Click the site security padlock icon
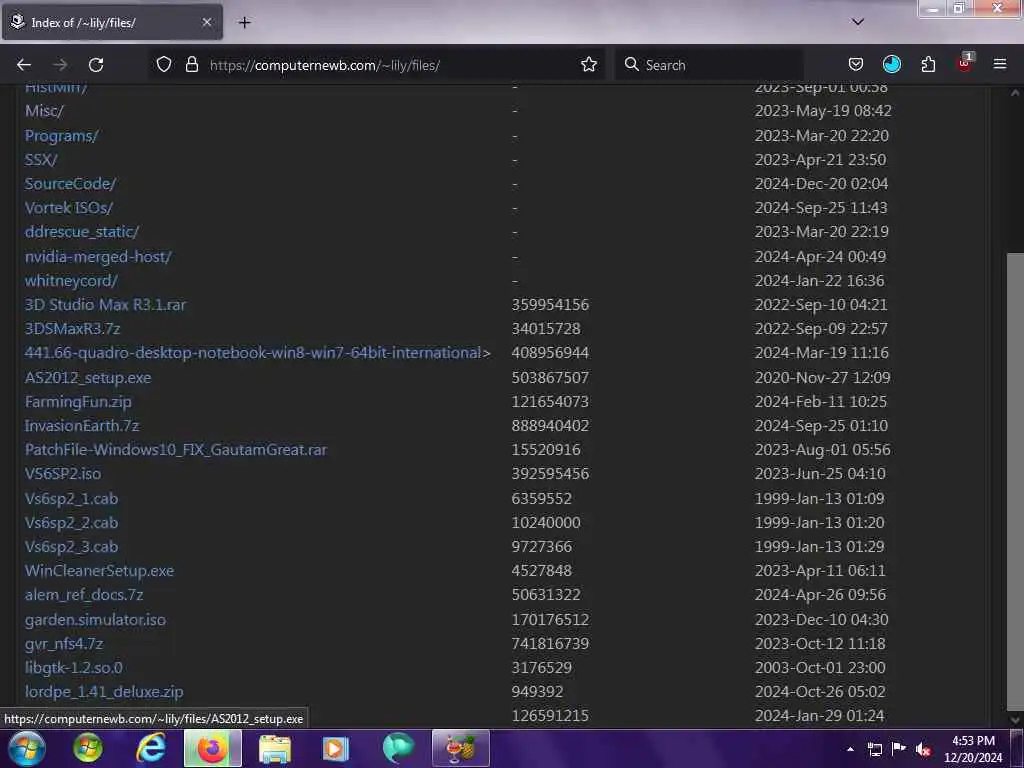Screen dimensions: 1024x768 point(191,64)
